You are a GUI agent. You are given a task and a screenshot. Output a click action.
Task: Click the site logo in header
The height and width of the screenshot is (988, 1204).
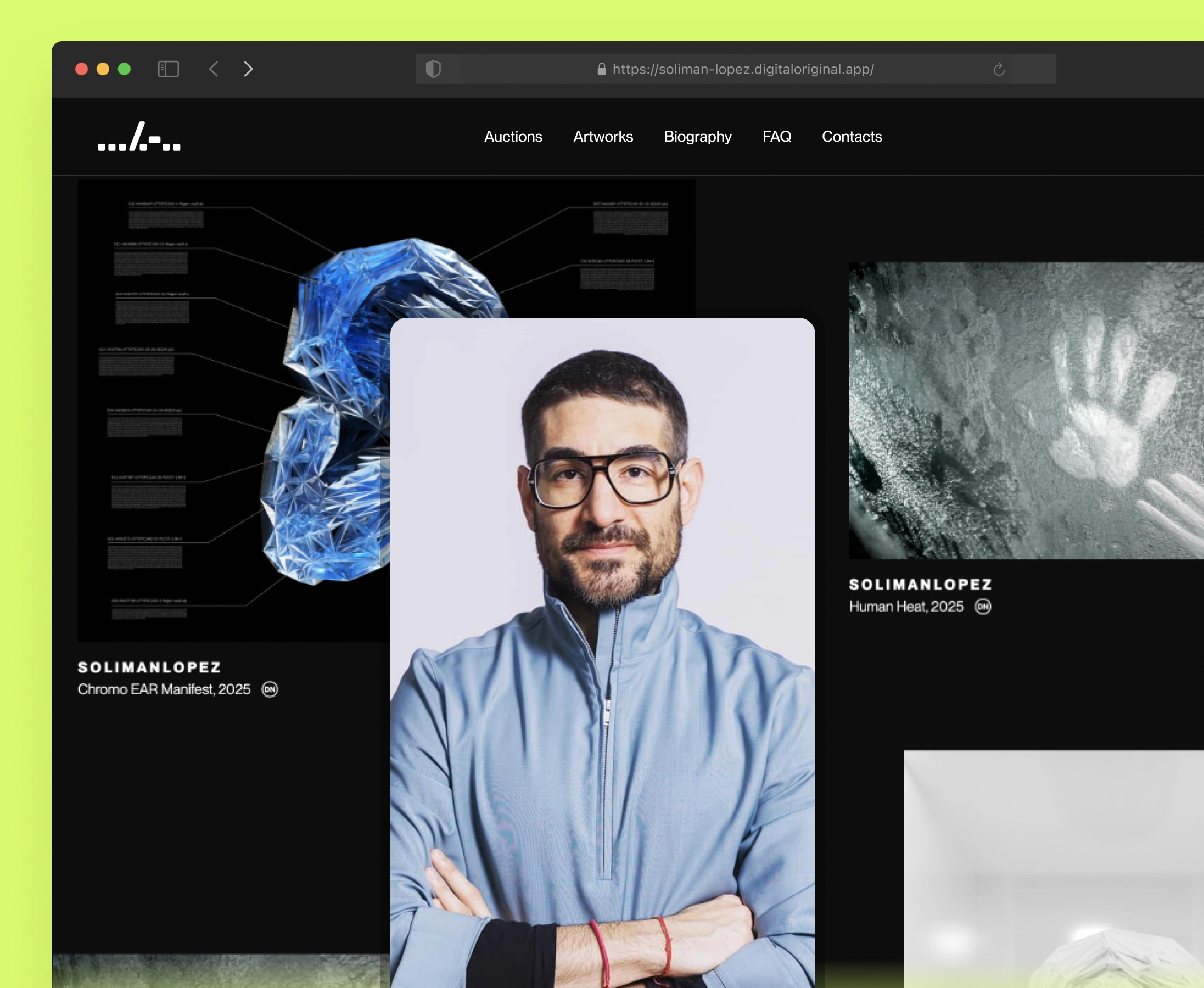[139, 137]
